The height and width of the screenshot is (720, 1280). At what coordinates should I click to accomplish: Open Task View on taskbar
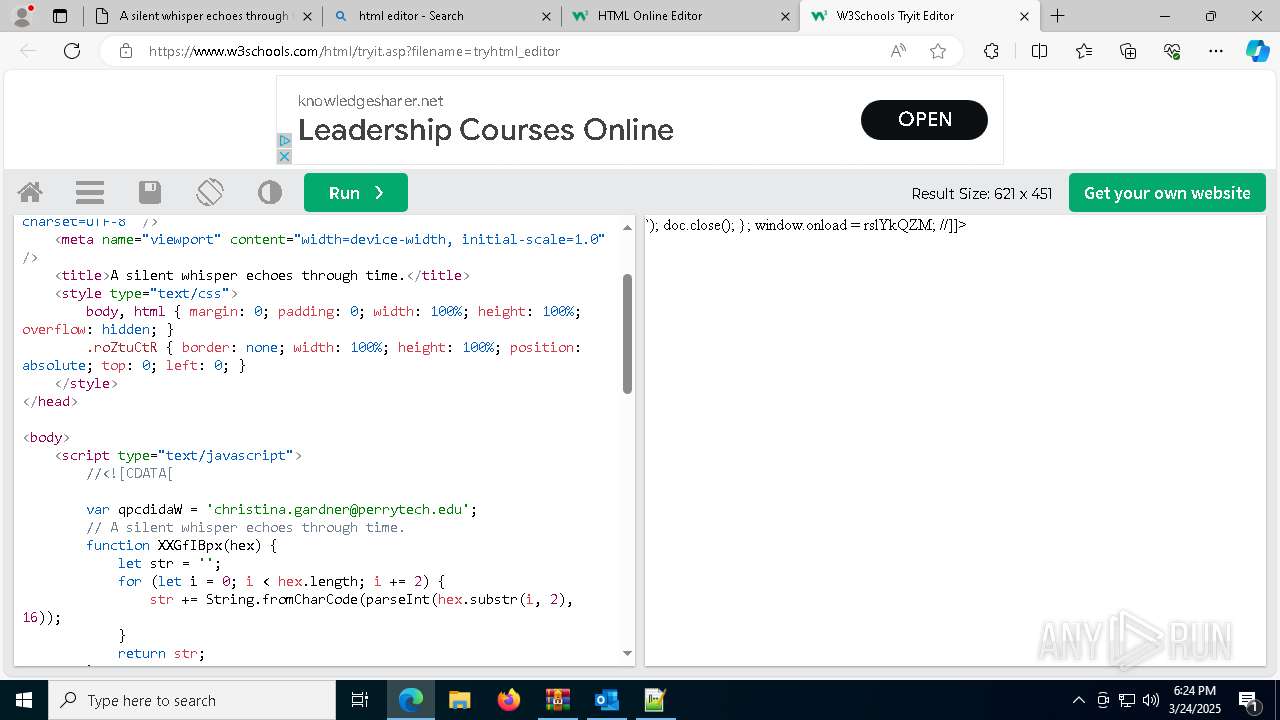(x=361, y=700)
